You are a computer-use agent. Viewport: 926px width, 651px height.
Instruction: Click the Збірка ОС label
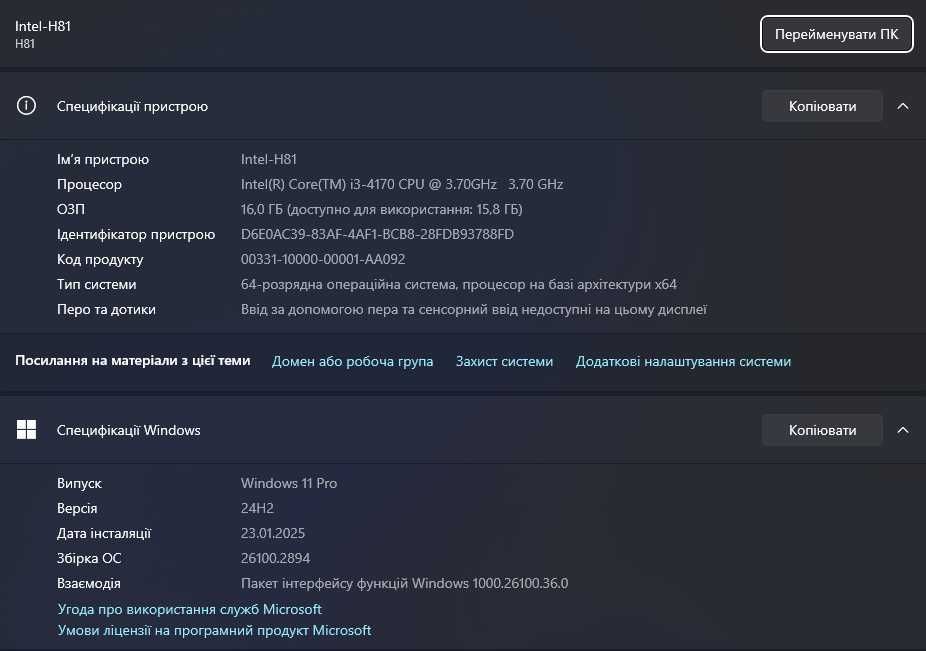click(x=89, y=558)
